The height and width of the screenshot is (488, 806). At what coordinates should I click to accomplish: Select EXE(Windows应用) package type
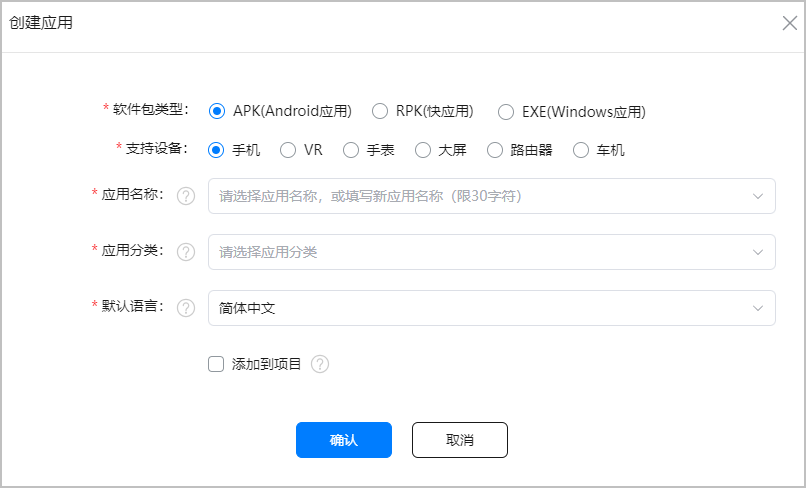click(x=506, y=111)
